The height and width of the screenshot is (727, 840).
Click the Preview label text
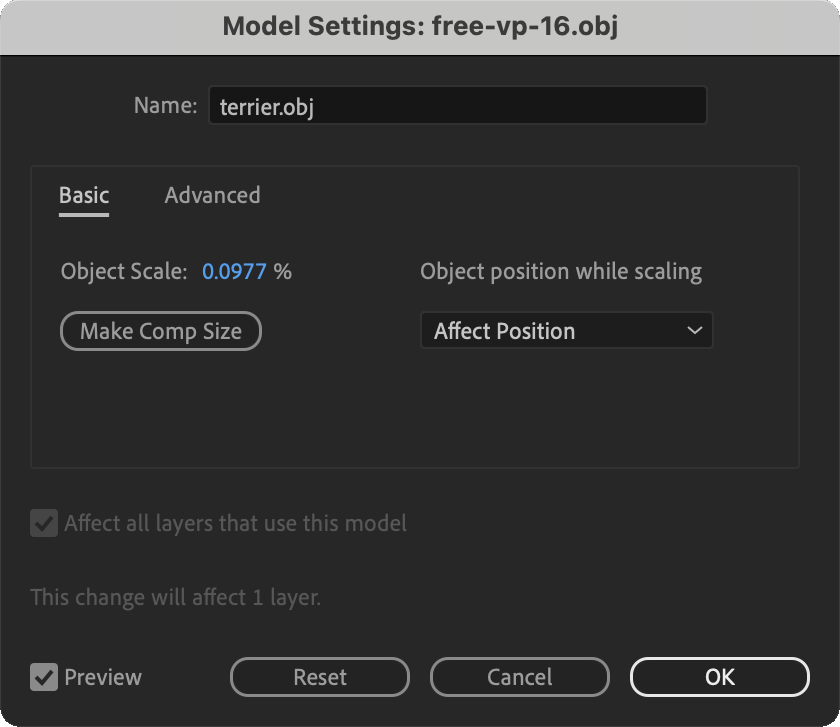(x=103, y=677)
